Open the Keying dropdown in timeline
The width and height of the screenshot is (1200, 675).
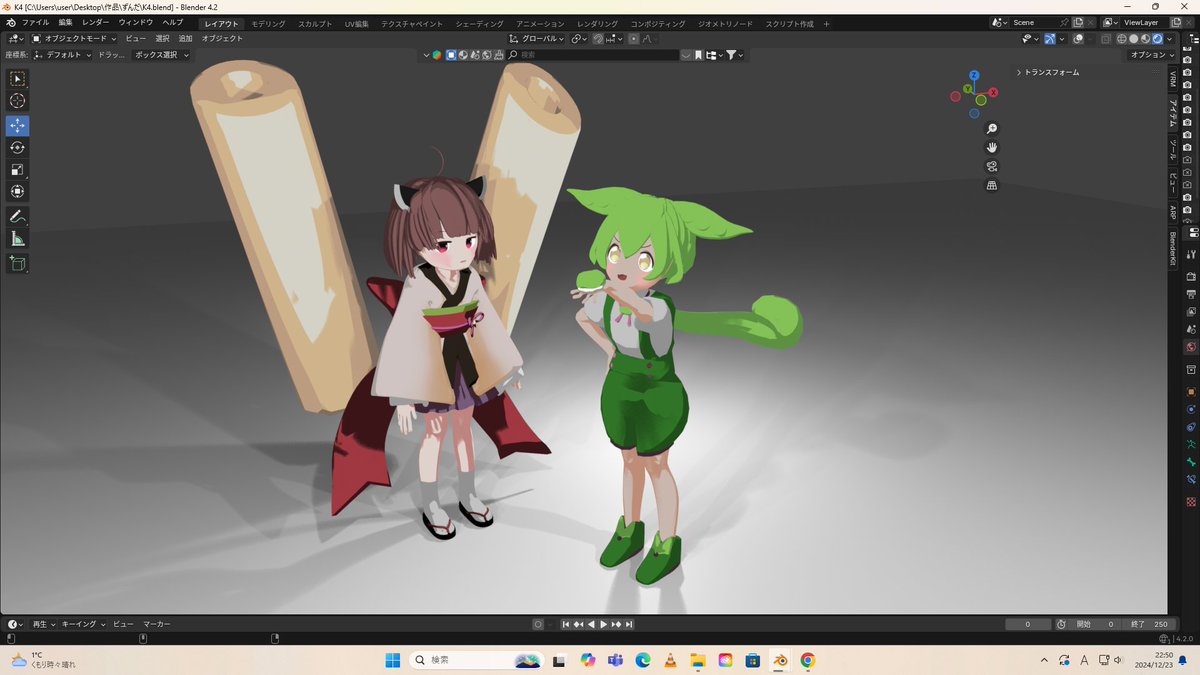point(83,624)
